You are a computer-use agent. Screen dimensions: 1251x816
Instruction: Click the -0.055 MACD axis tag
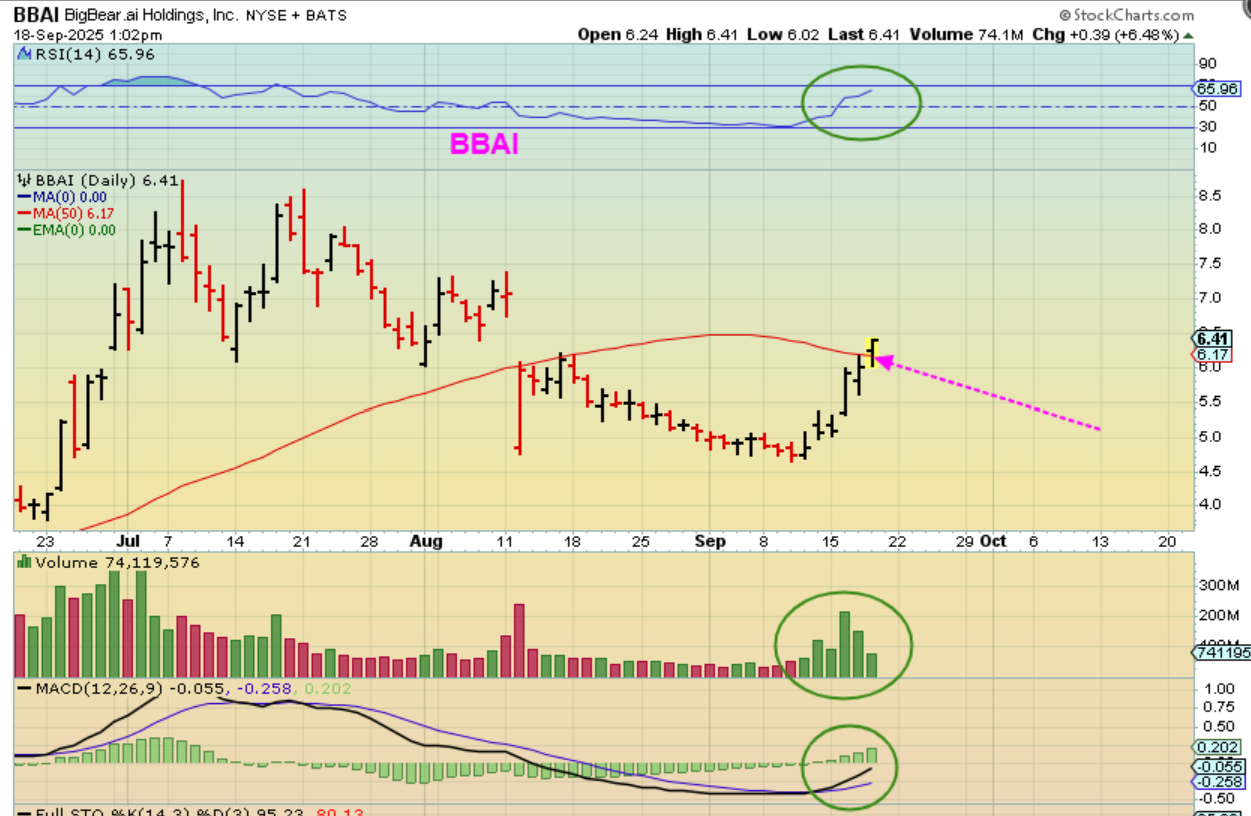[x=1220, y=766]
